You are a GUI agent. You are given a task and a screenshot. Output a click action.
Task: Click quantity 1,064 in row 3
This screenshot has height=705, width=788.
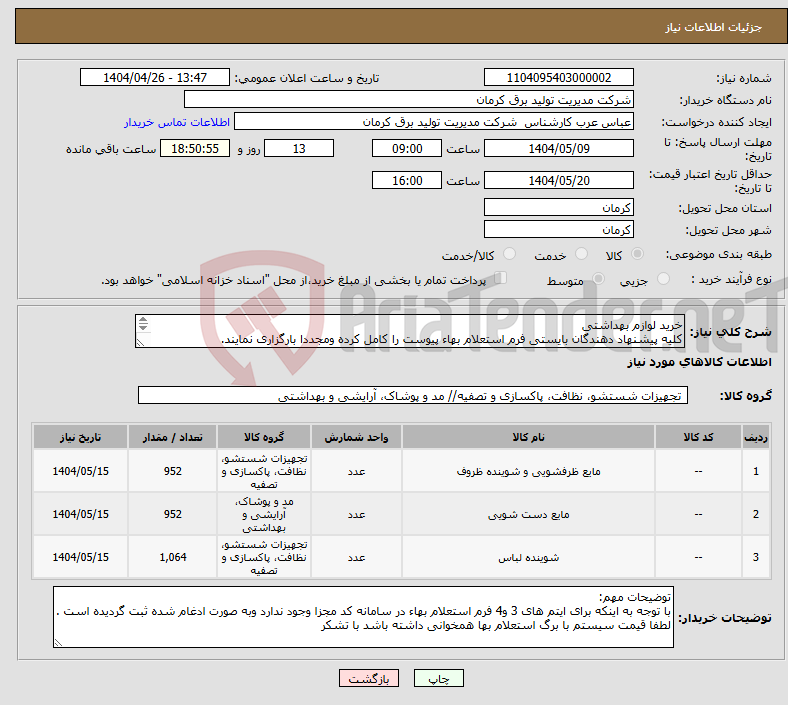pyautogui.click(x=172, y=557)
